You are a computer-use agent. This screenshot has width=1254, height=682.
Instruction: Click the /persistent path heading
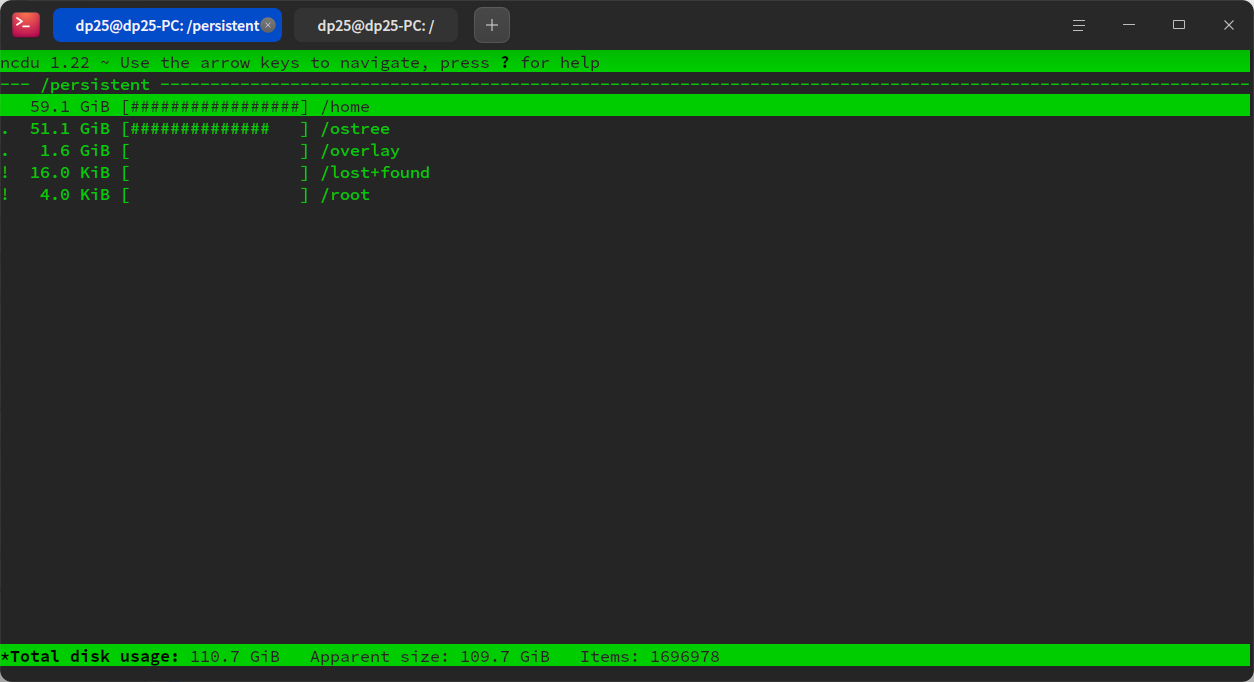(95, 84)
